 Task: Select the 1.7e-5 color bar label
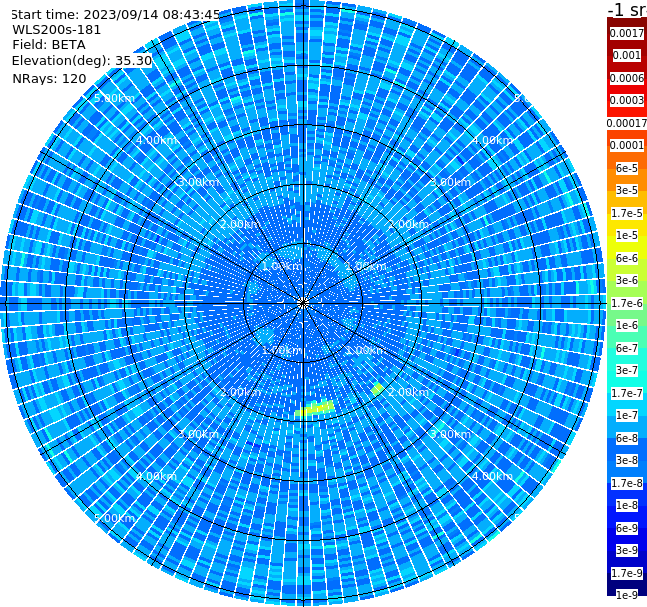click(x=627, y=213)
